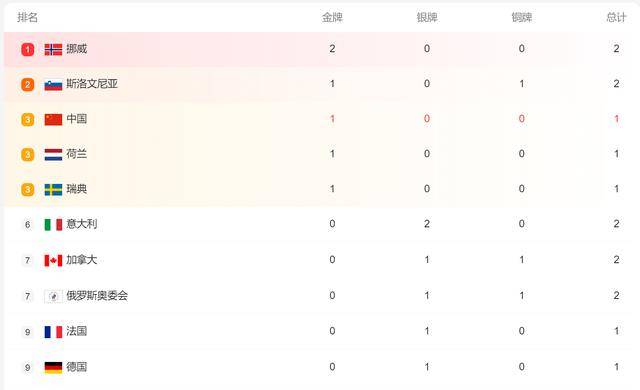Select the 总计 column header
This screenshot has width=640, height=390.
pyautogui.click(x=616, y=18)
